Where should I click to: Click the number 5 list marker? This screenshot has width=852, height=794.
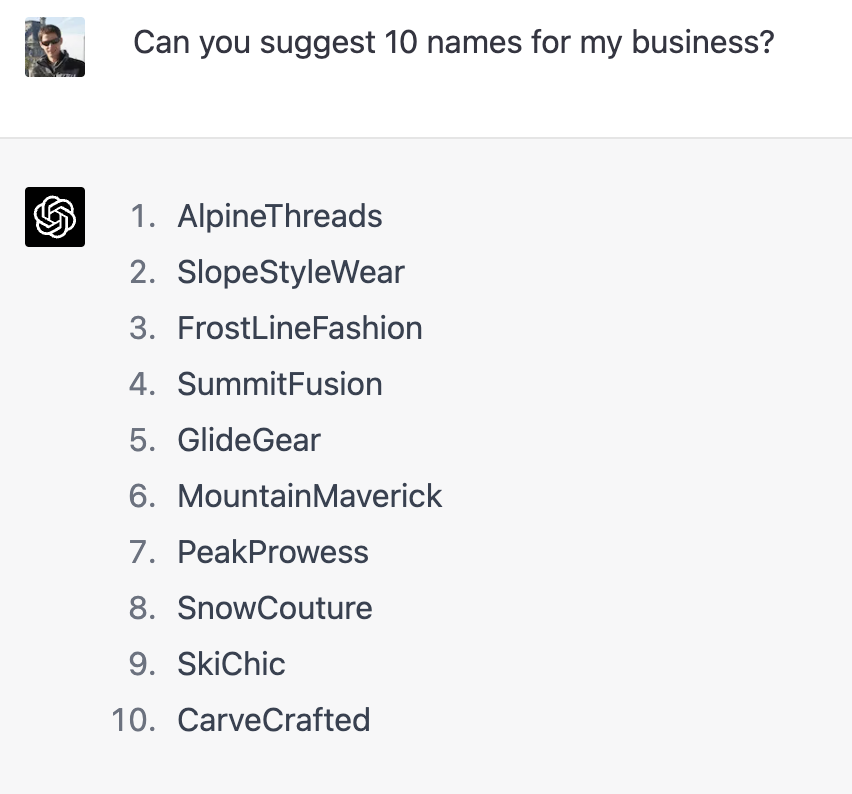pyautogui.click(x=143, y=440)
